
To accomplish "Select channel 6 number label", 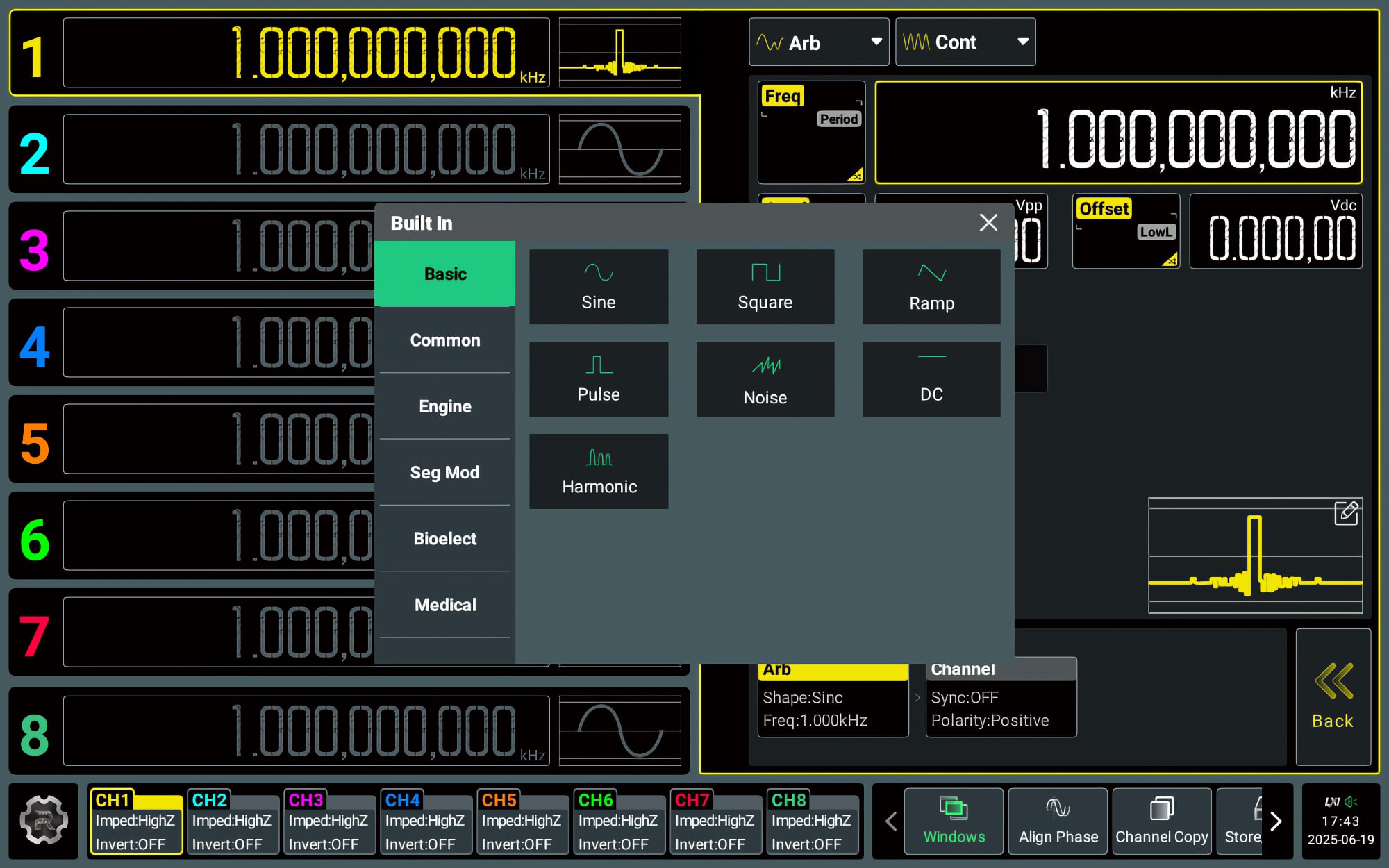I will point(34,540).
